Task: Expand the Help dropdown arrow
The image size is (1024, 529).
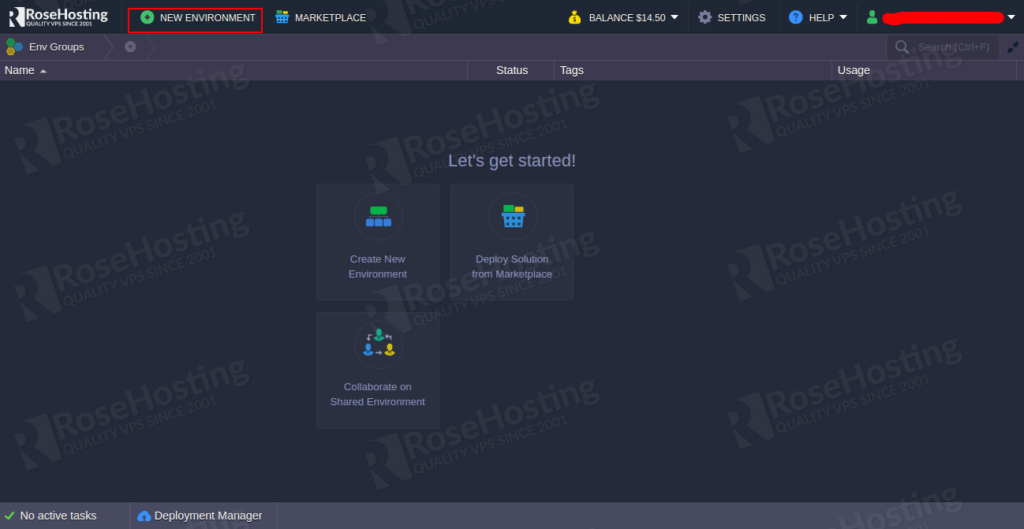Action: coord(843,17)
